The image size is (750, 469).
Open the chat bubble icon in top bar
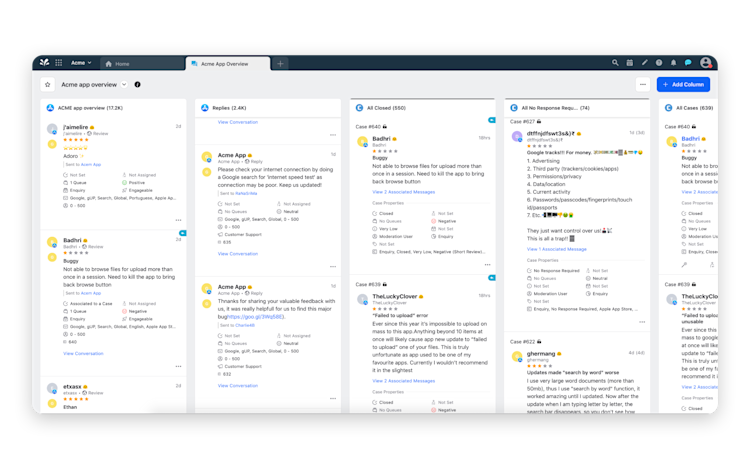click(x=688, y=63)
